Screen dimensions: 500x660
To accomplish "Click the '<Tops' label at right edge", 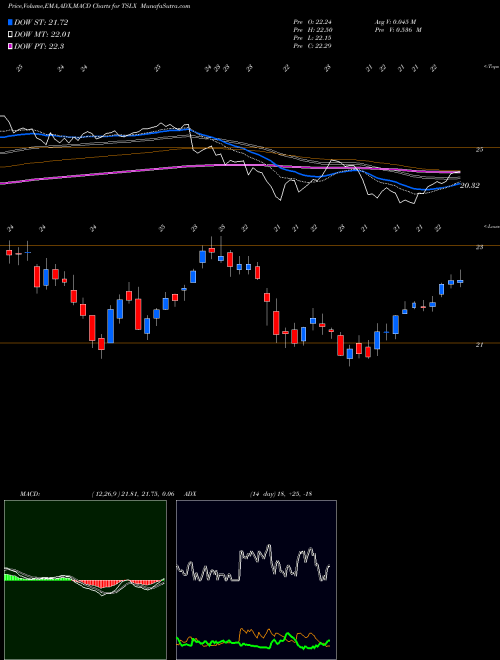I will point(491,67).
